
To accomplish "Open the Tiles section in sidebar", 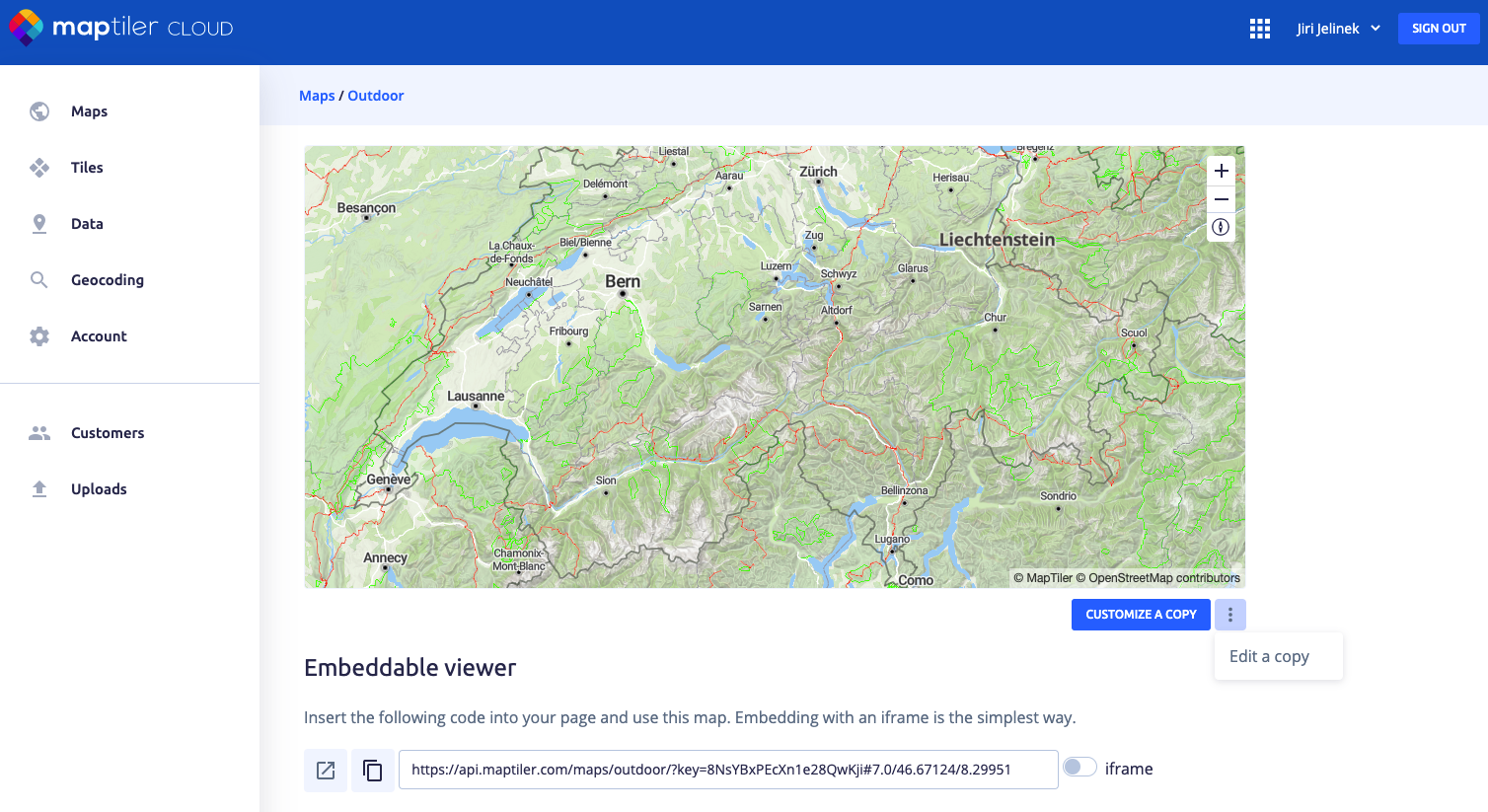I will (x=87, y=168).
